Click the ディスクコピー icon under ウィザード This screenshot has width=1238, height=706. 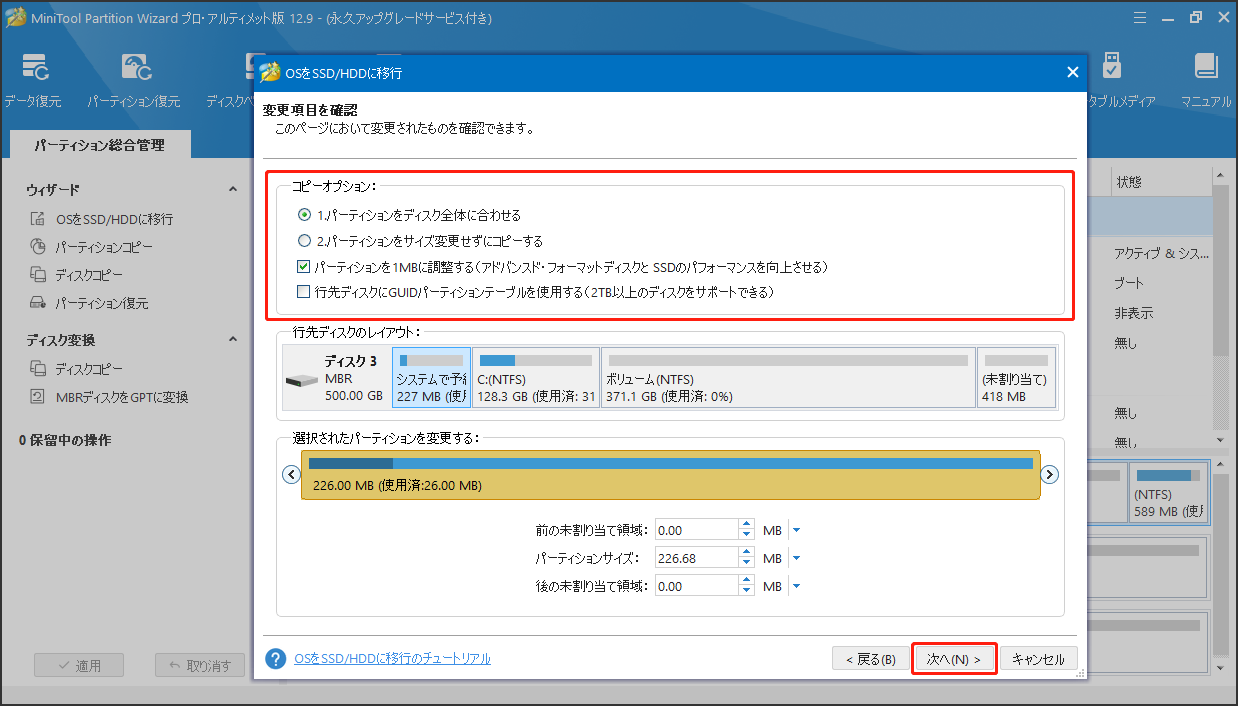click(37, 275)
